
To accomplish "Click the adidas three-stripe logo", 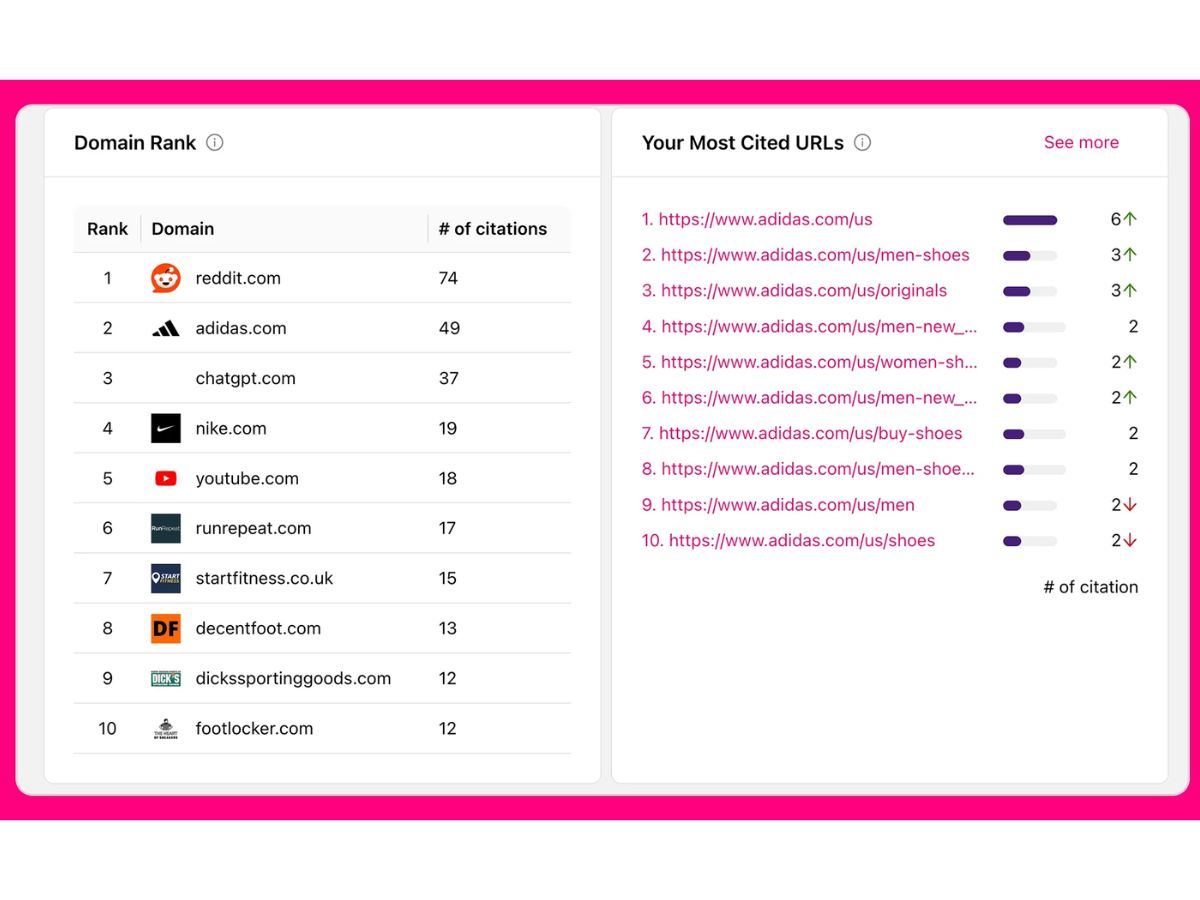I will (166, 328).
